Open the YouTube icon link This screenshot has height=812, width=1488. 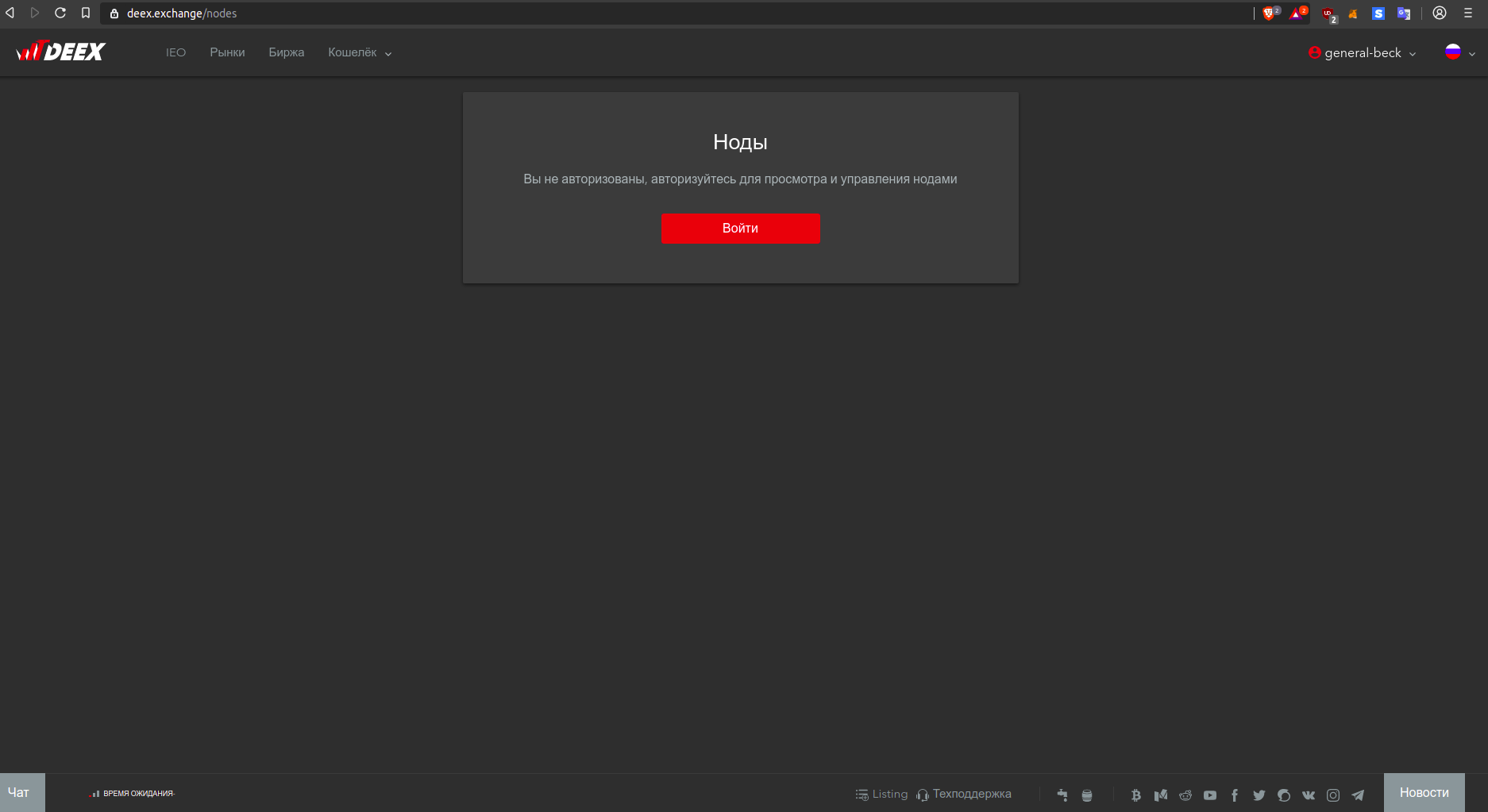point(1210,795)
